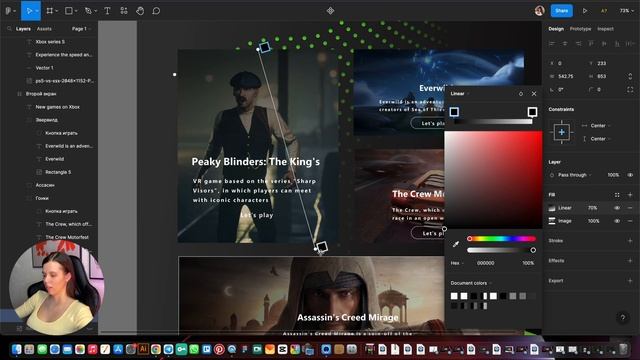The width and height of the screenshot is (640, 360).
Task: Click the Hex value field 000000
Action: (x=486, y=263)
